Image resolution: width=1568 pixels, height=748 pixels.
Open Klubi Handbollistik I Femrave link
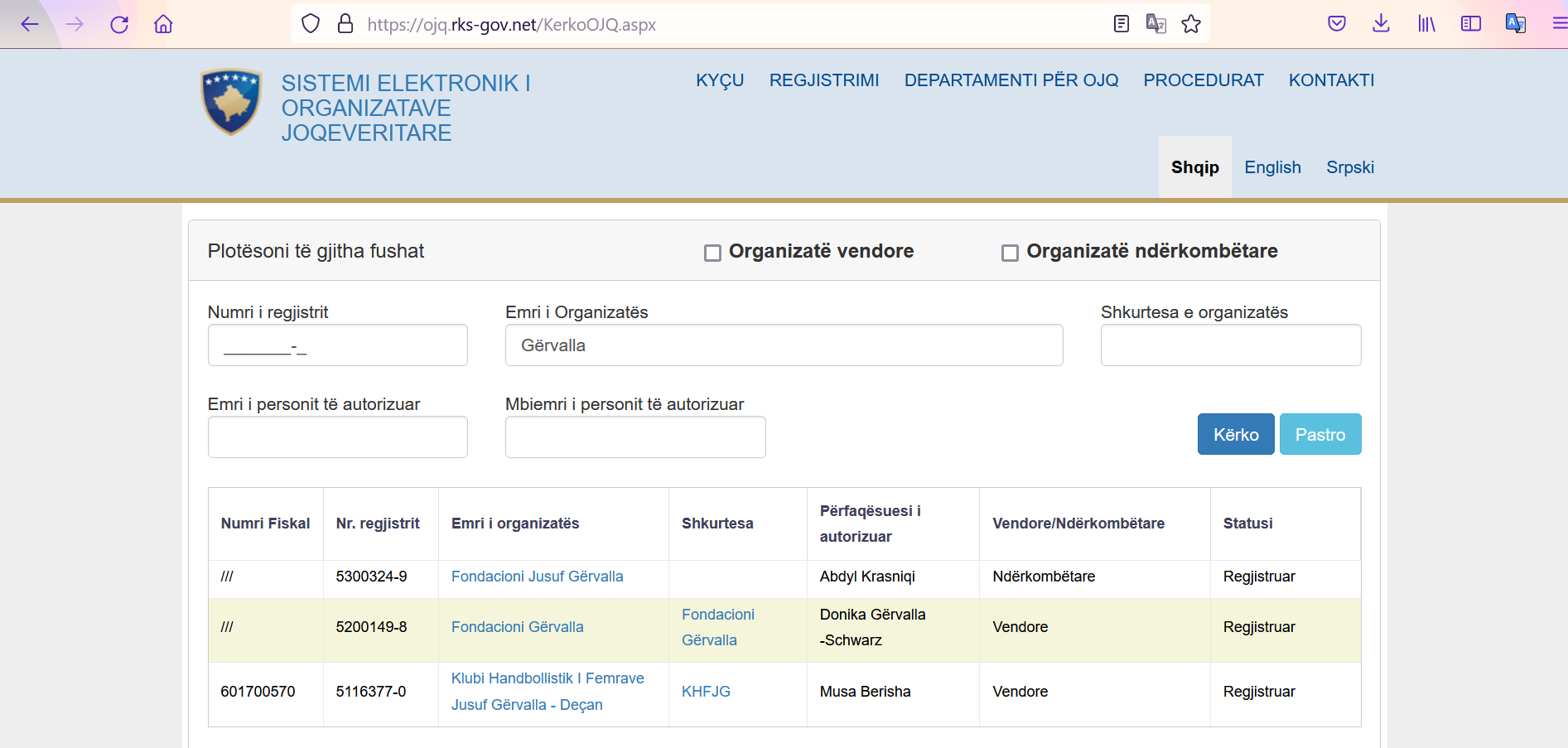pos(548,691)
